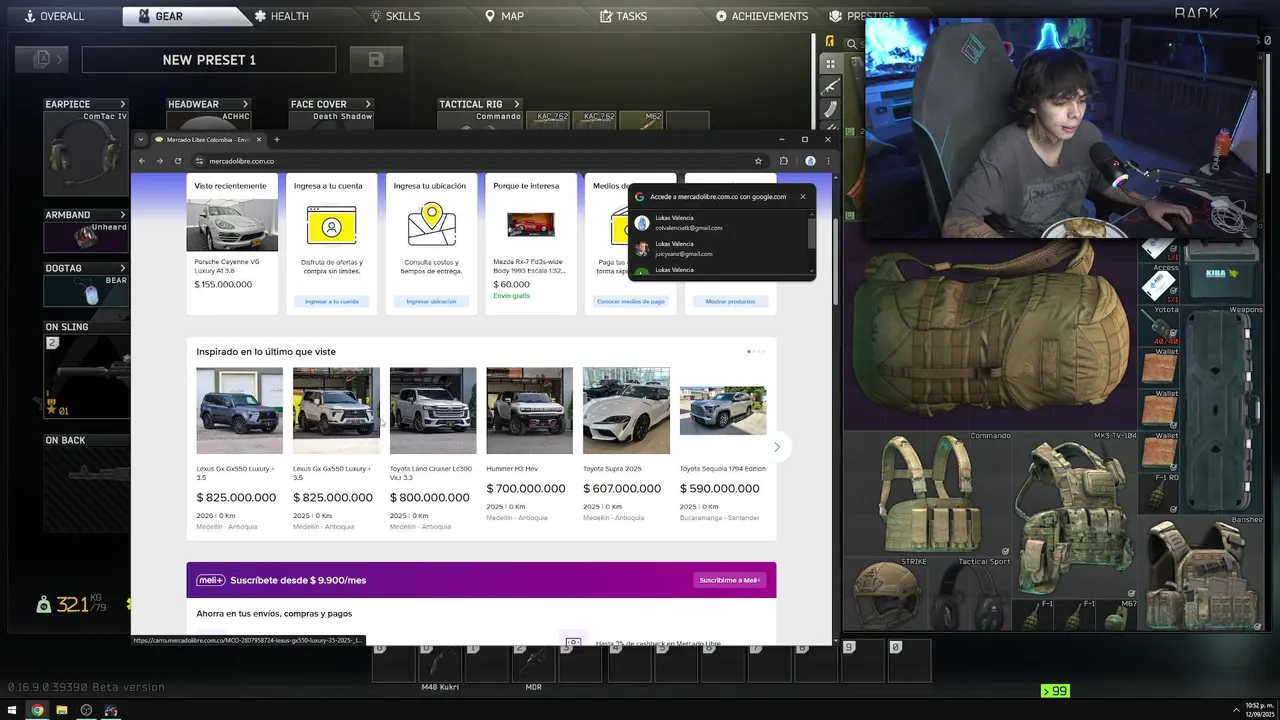1280x720 pixels.
Task: Open the Chrome tab search dropdown
Action: pos(141,140)
